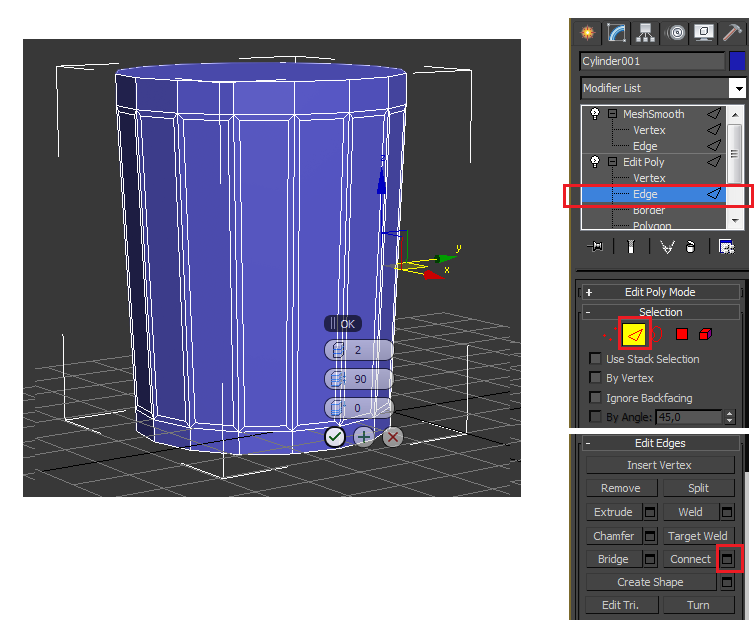Enable Use Stack Selection checkbox

[x=596, y=359]
